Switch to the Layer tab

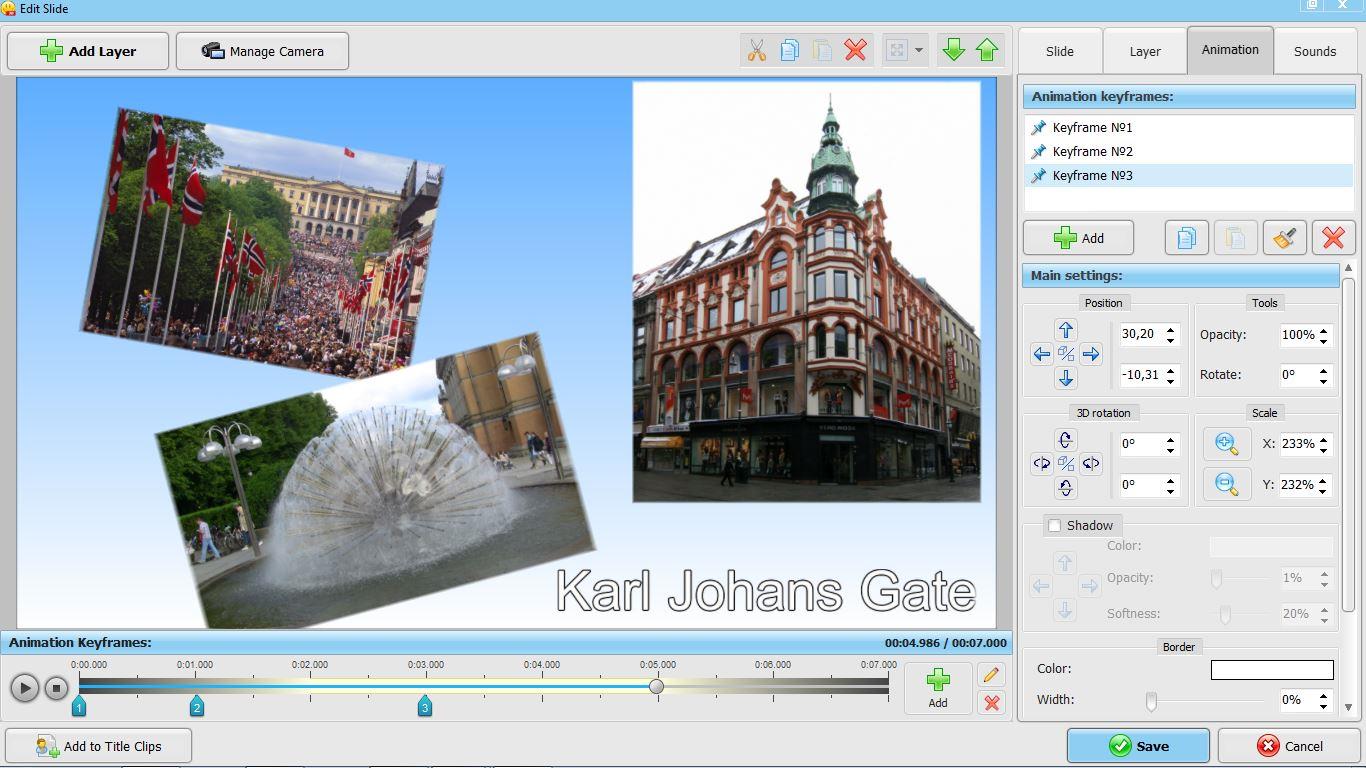1145,51
